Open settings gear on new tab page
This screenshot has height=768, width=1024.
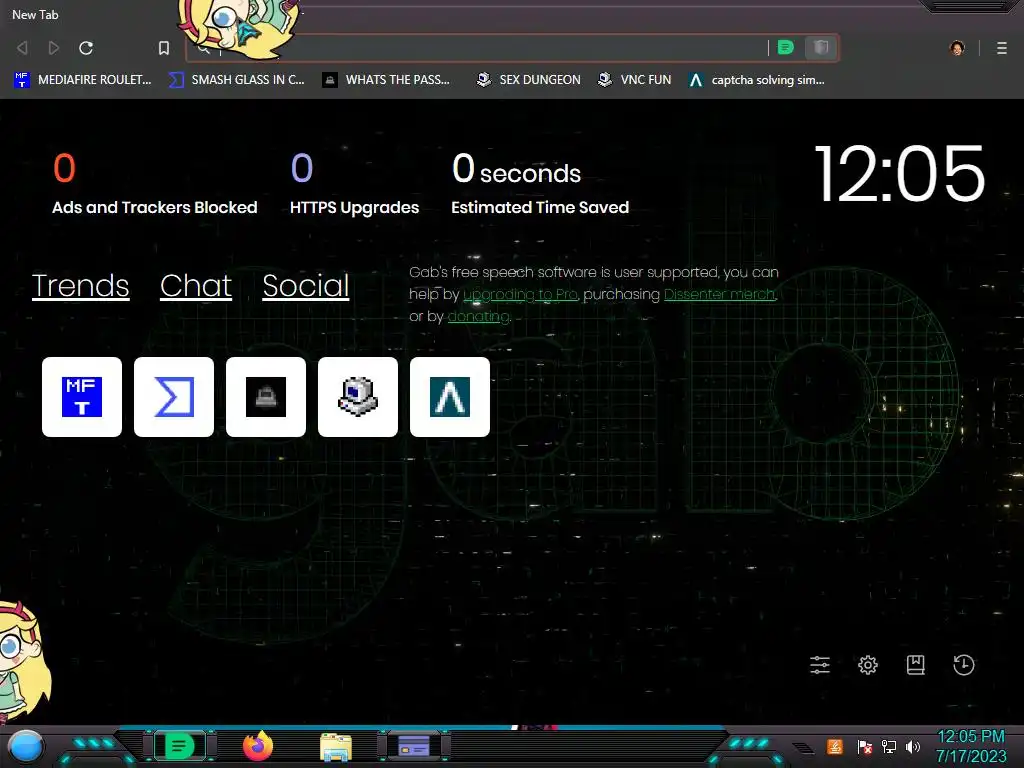[x=868, y=665]
